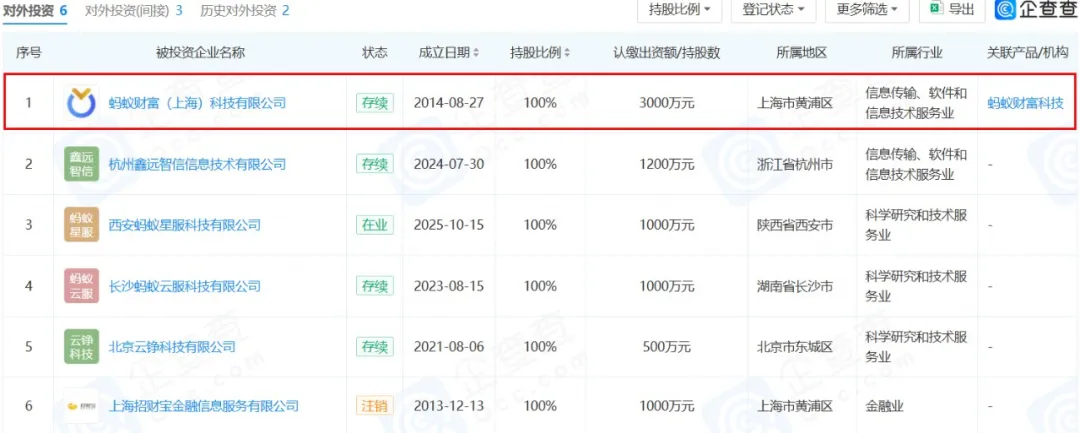1080x433 pixels.
Task: Click 存续 status tag for 长沙蚂蚁云服
Action: [375, 286]
